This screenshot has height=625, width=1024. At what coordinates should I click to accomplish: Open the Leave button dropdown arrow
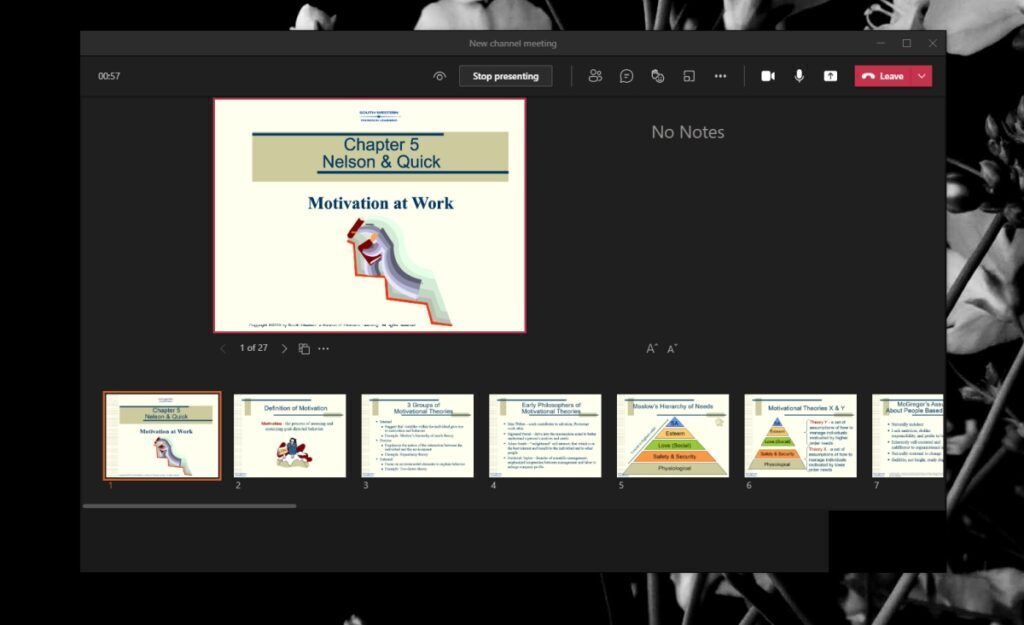920,75
